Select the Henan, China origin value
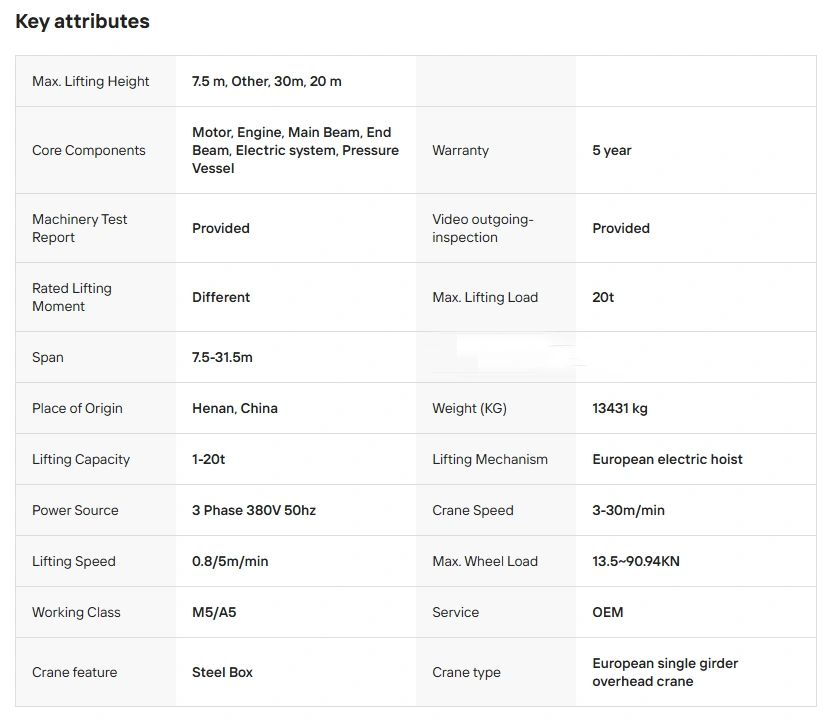 pyautogui.click(x=235, y=408)
